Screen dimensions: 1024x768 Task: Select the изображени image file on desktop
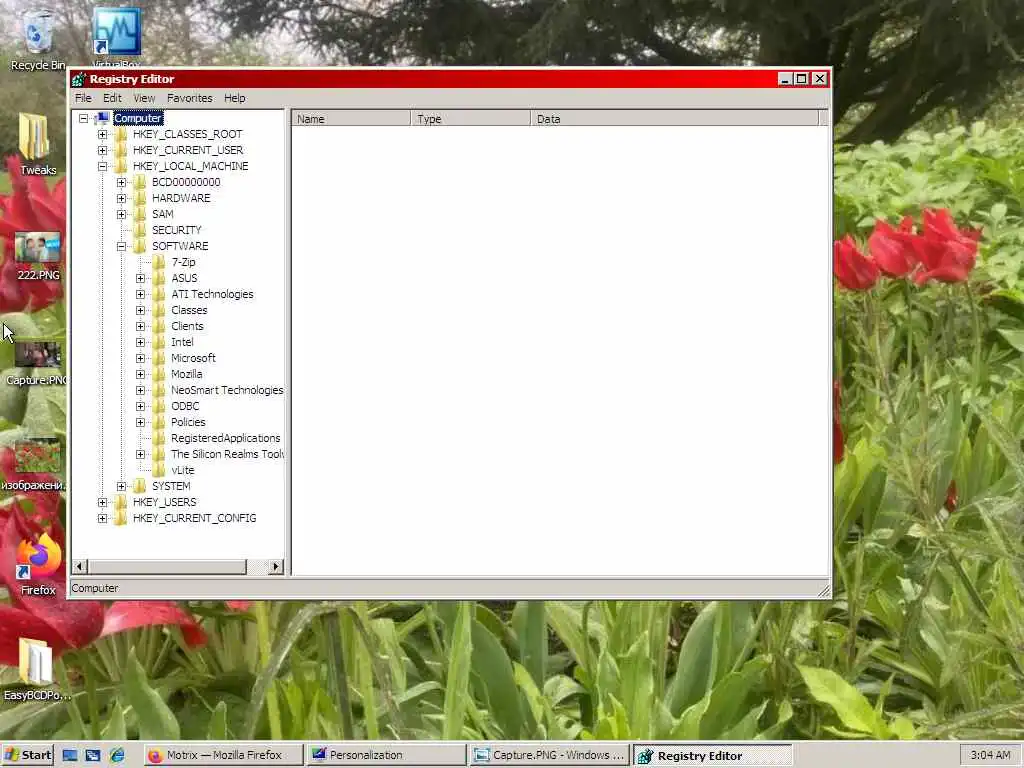[37, 465]
